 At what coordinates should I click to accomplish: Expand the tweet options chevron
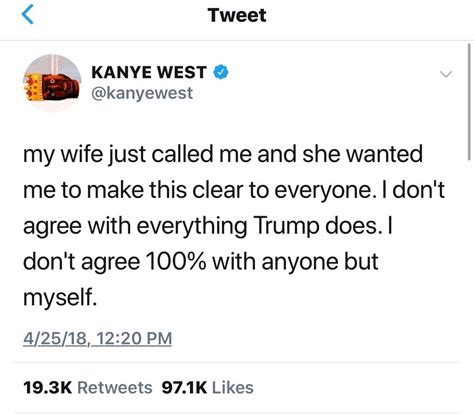446,74
